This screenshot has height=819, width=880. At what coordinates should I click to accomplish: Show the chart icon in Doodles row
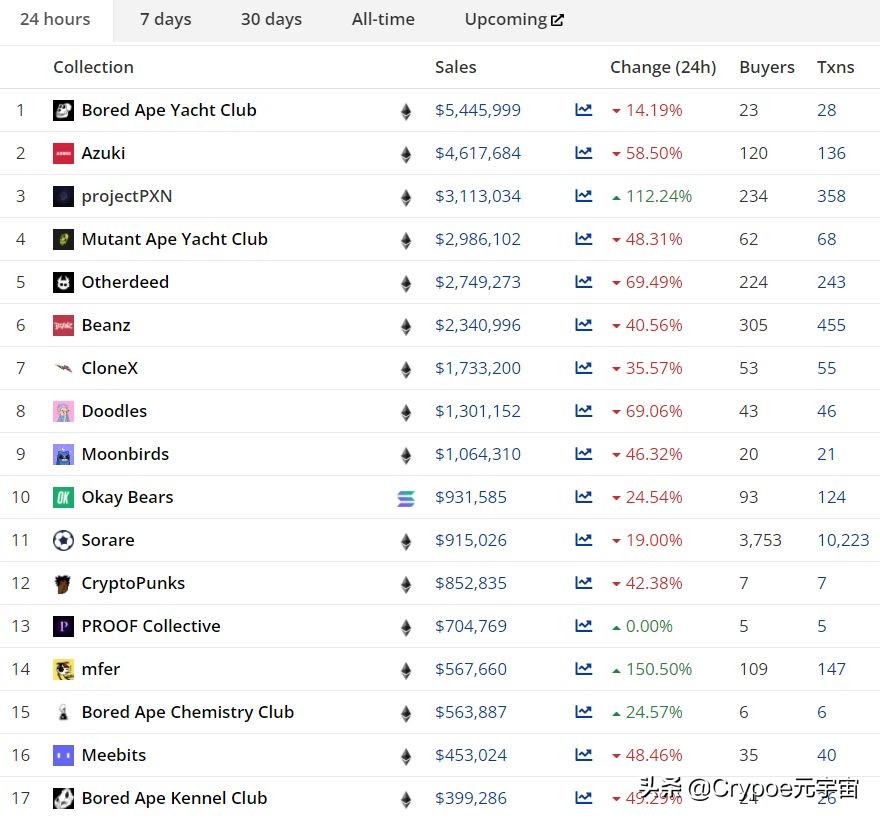coord(584,411)
